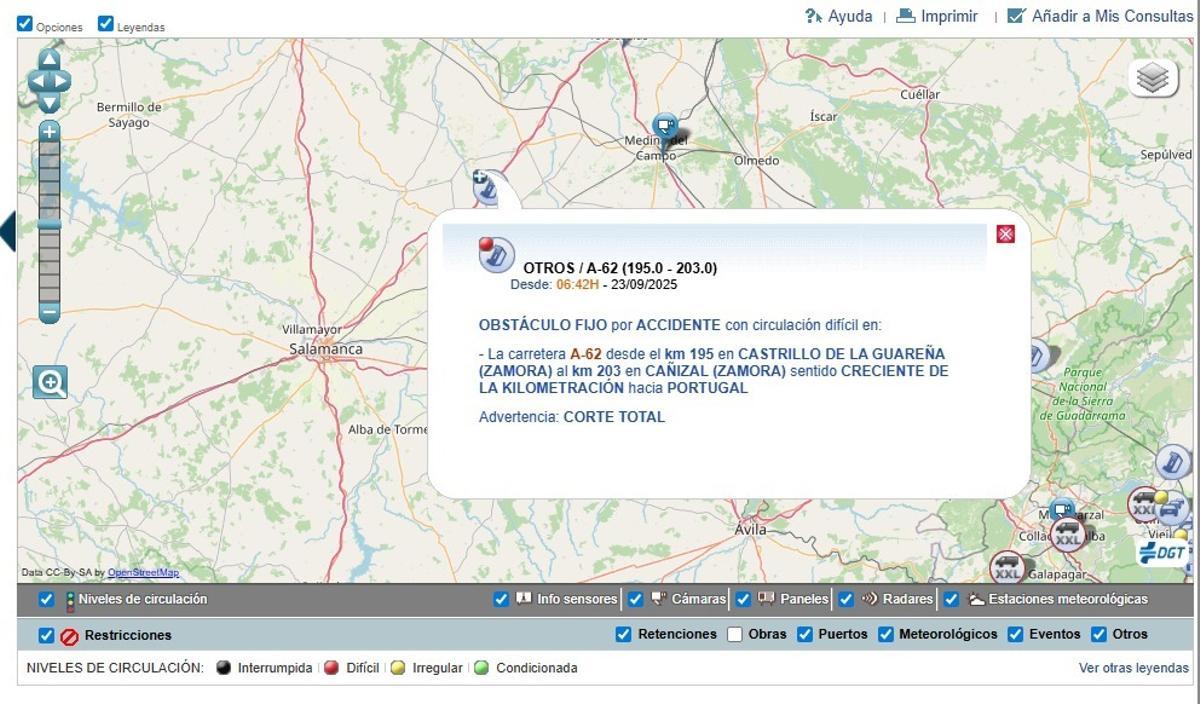Pan the map up with arrow
Viewport: 1200px width, 704px height.
click(x=49, y=60)
